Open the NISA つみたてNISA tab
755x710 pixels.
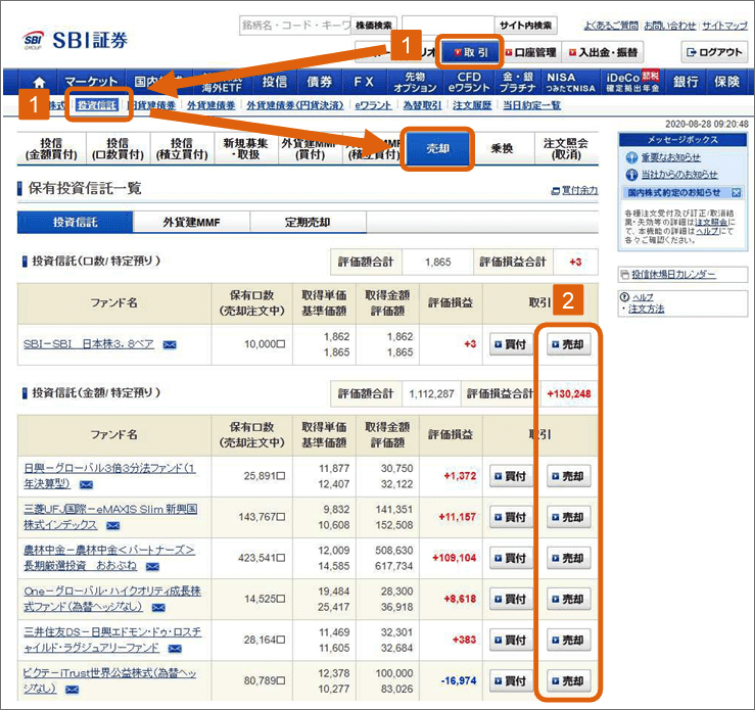pos(570,81)
